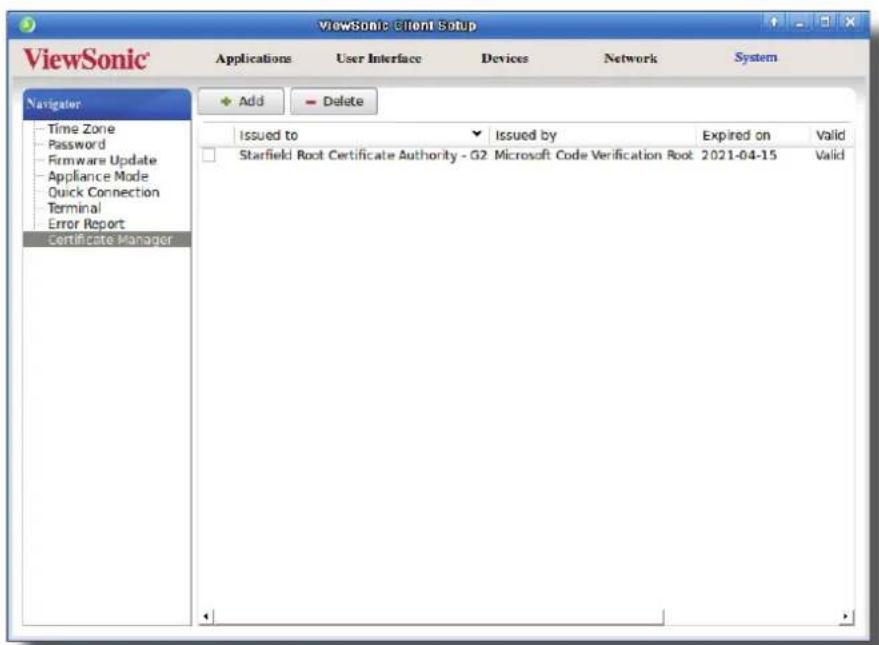The width and height of the screenshot is (879, 645).
Task: Select Password in Navigator tree
Action: pyautogui.click(x=77, y=145)
